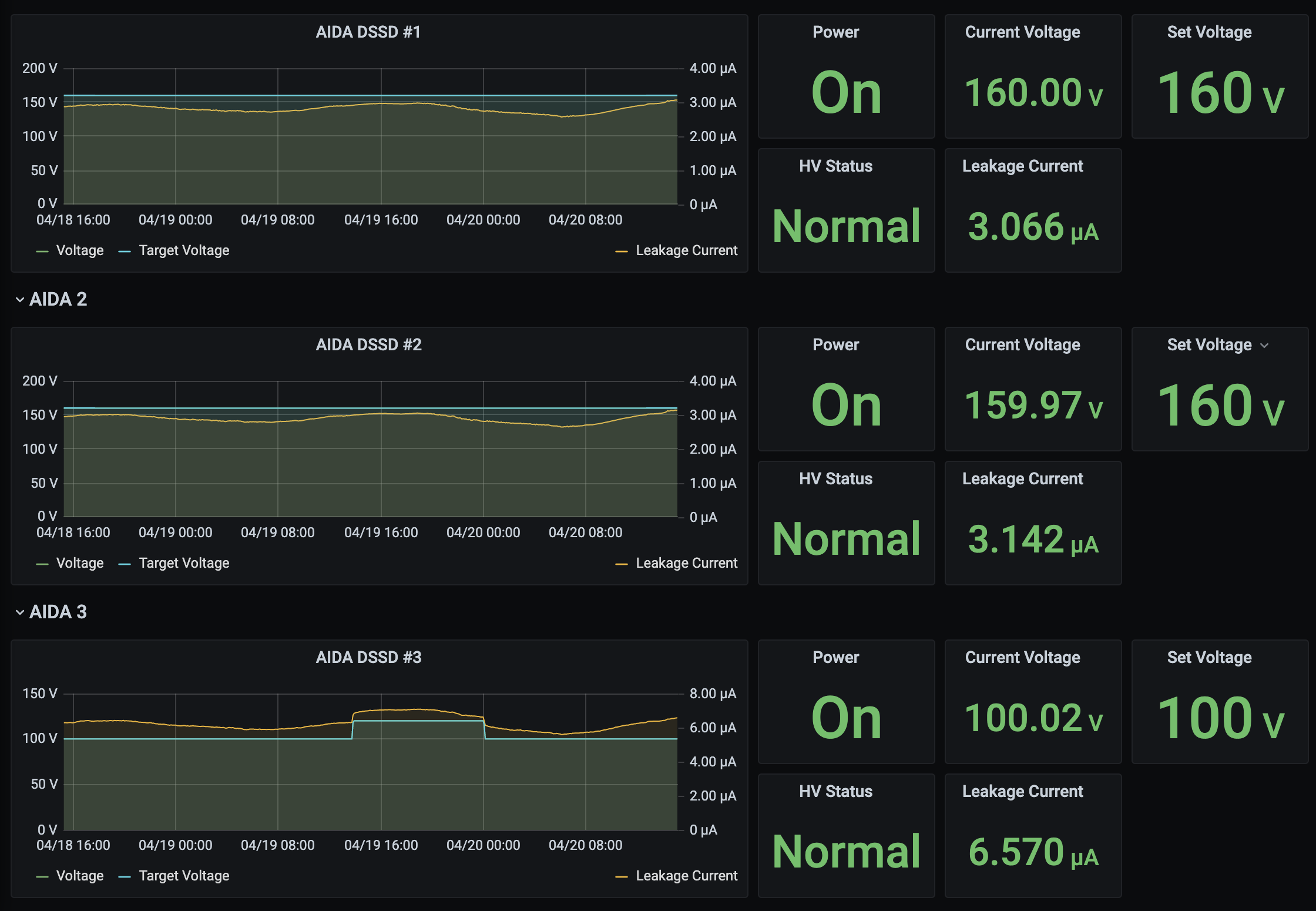Toggle Voltage series in DSSD #2 legend
Viewport: 1316px width, 911px height.
click(80, 564)
